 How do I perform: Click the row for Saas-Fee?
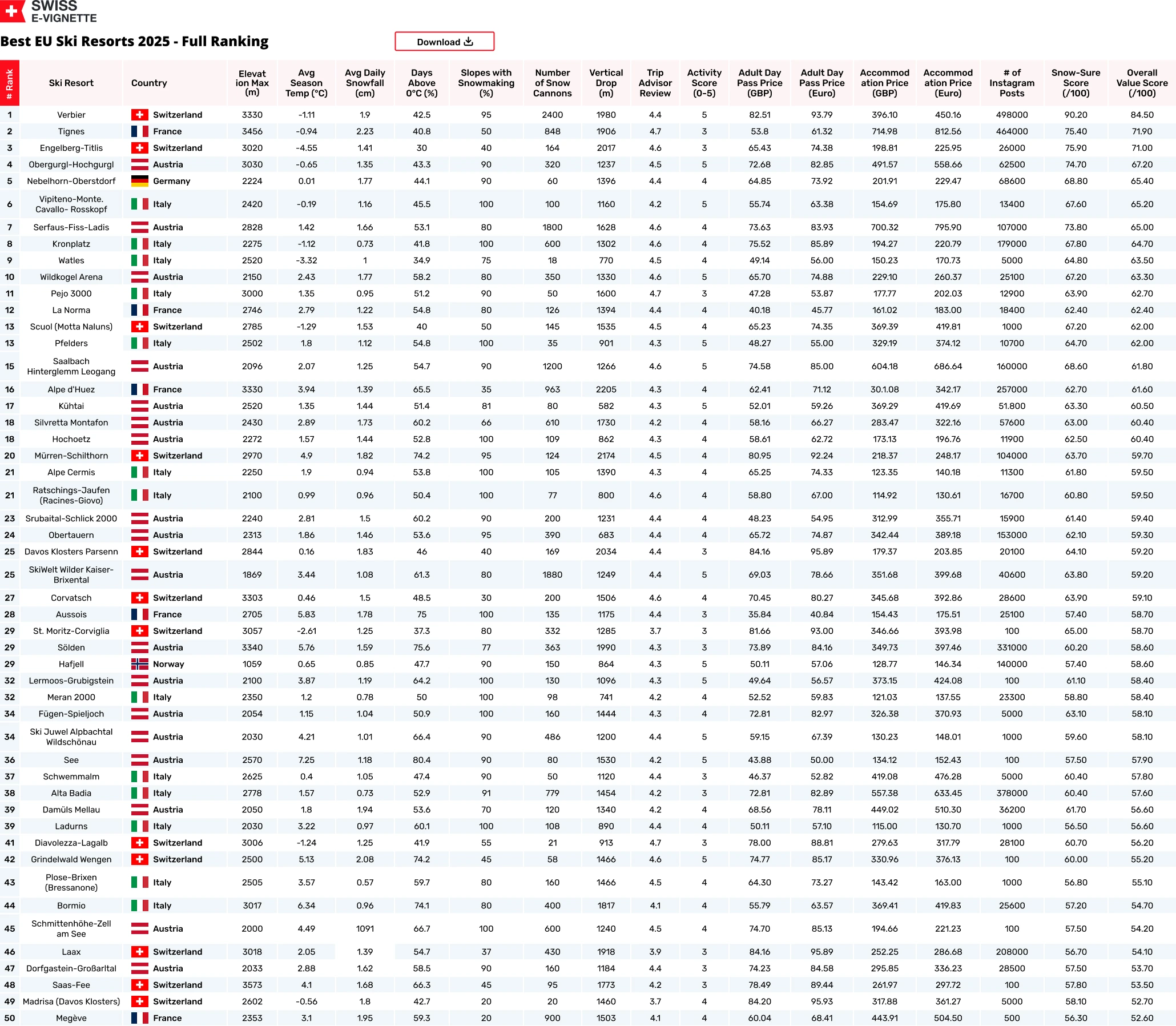pyautogui.click(x=71, y=985)
